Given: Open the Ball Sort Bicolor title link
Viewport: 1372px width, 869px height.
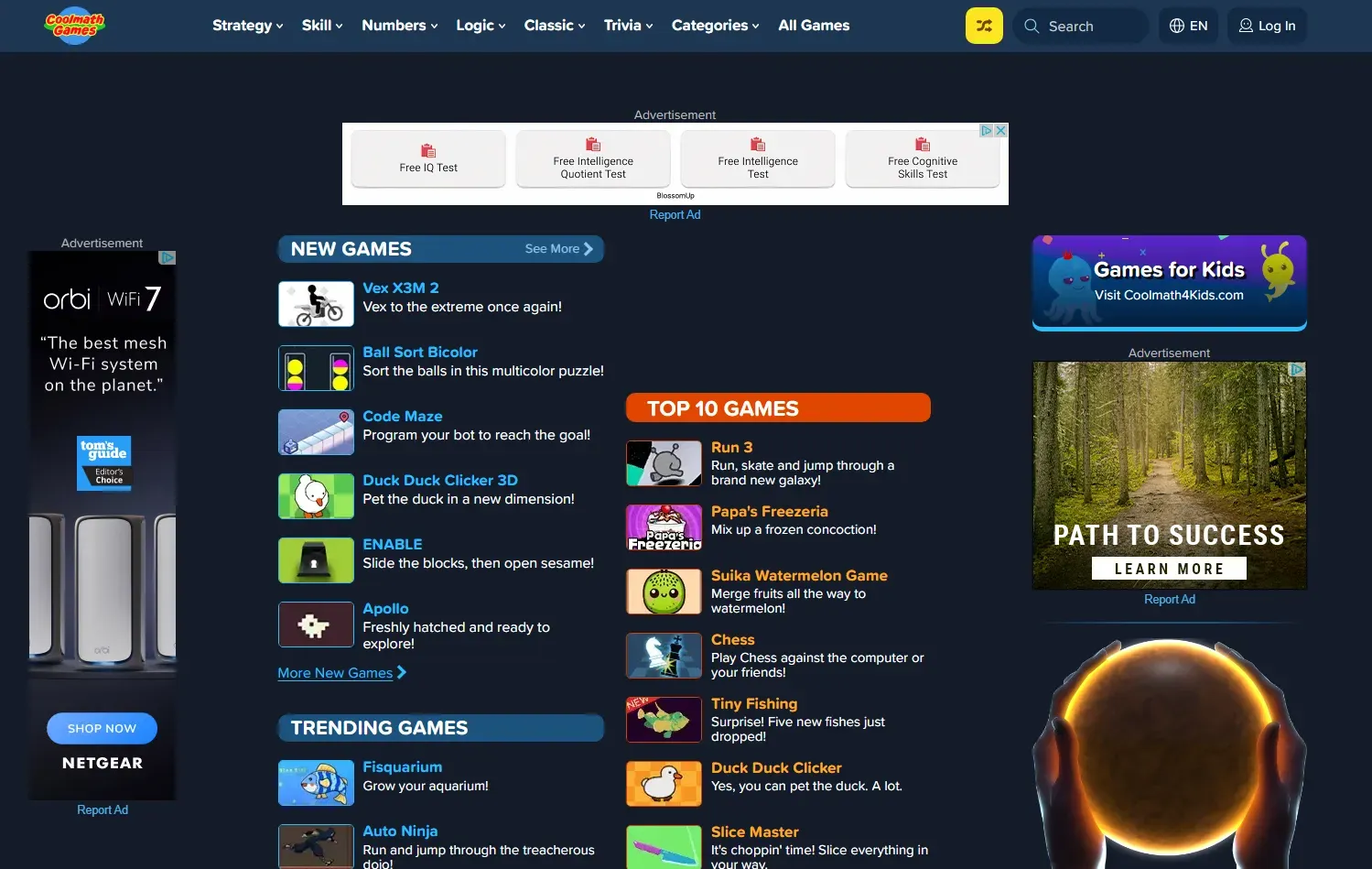Looking at the screenshot, I should tap(420, 352).
